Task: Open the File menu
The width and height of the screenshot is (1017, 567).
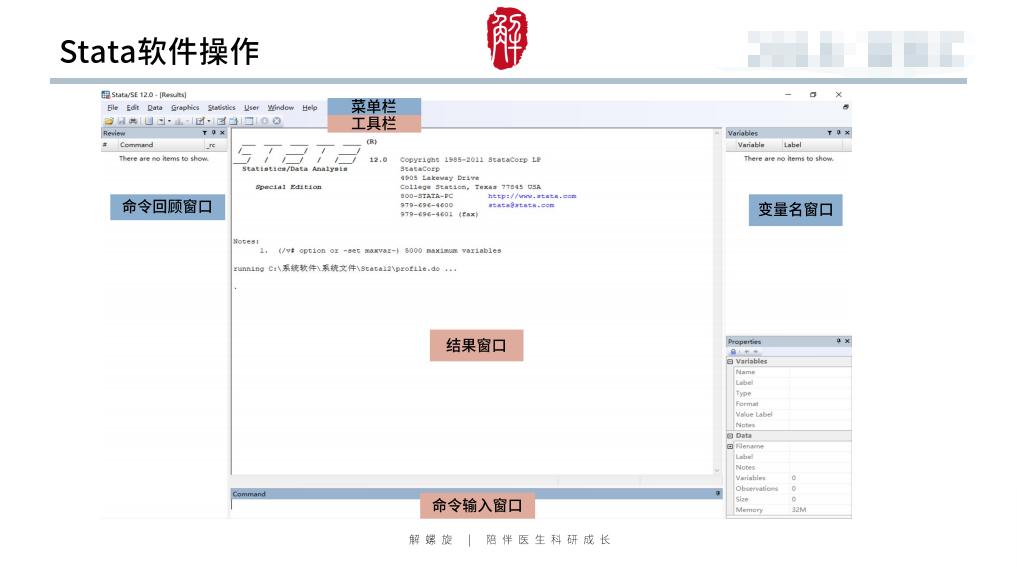Action: click(112, 108)
